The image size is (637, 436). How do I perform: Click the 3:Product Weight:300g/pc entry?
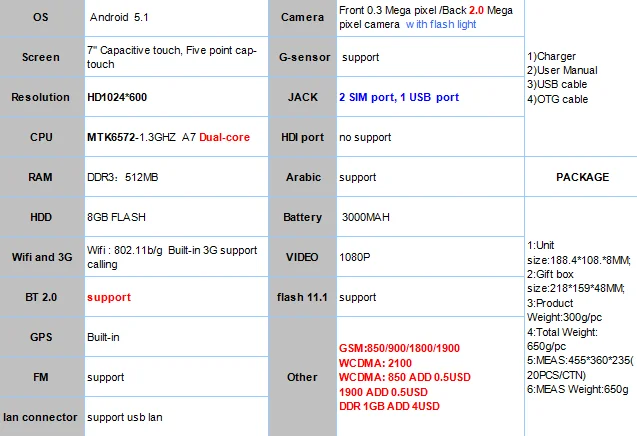click(565, 310)
